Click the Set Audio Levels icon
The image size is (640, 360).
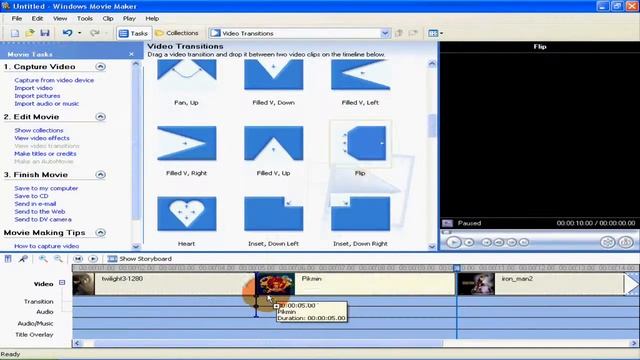pos(8,259)
